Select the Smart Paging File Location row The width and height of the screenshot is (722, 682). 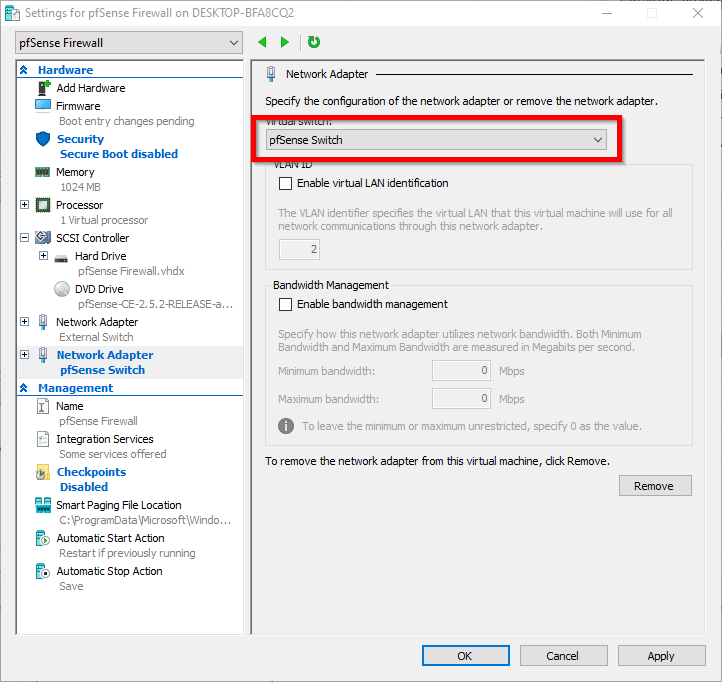(119, 505)
